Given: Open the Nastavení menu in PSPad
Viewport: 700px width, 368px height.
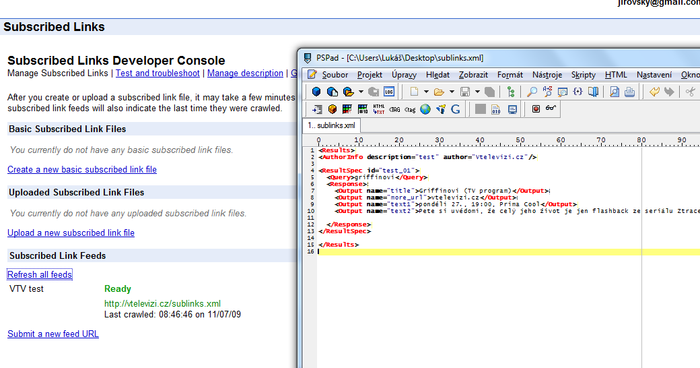Looking at the screenshot, I should pos(654,75).
